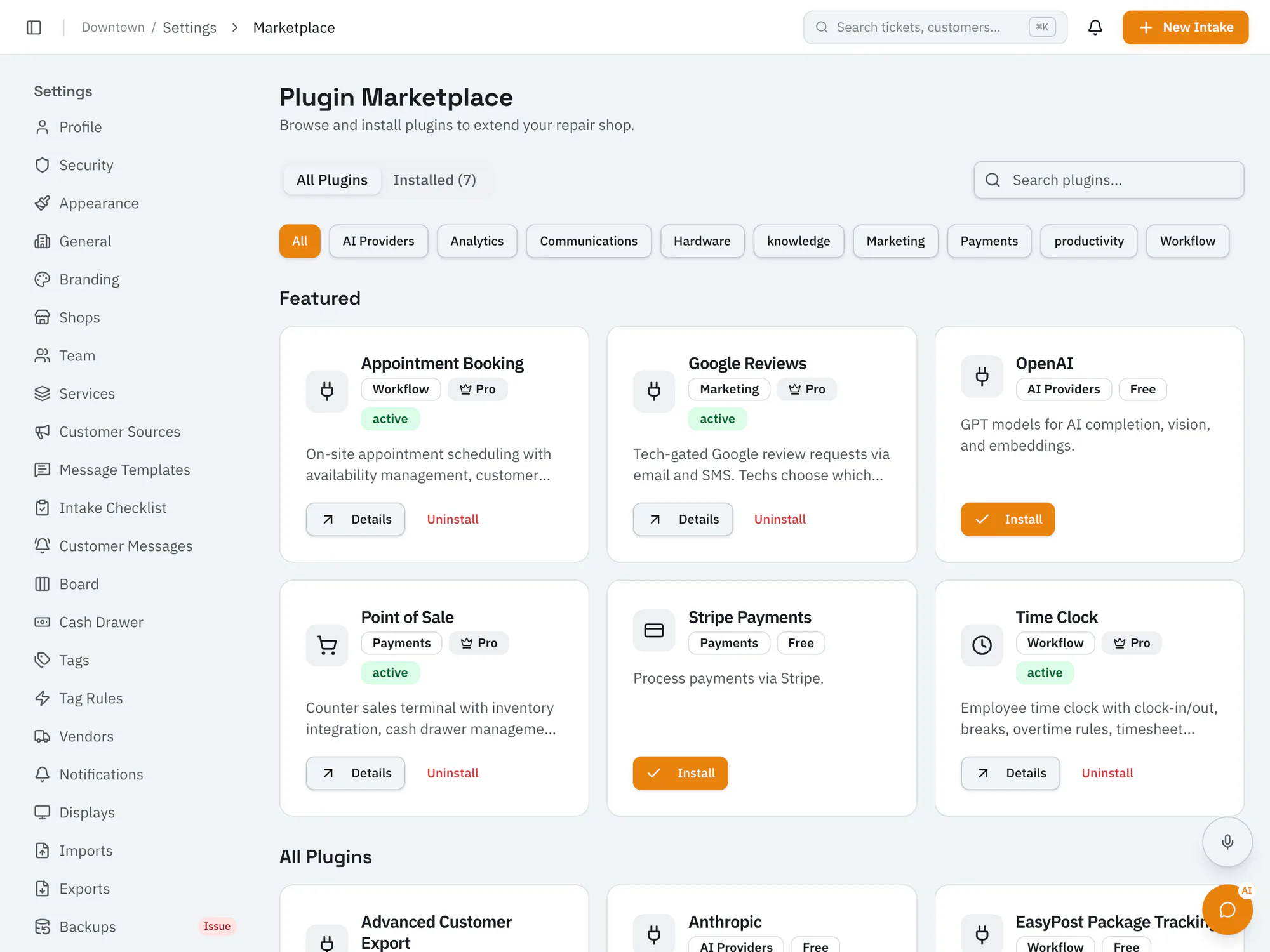Click the Point of Sale cart icon

tap(327, 645)
